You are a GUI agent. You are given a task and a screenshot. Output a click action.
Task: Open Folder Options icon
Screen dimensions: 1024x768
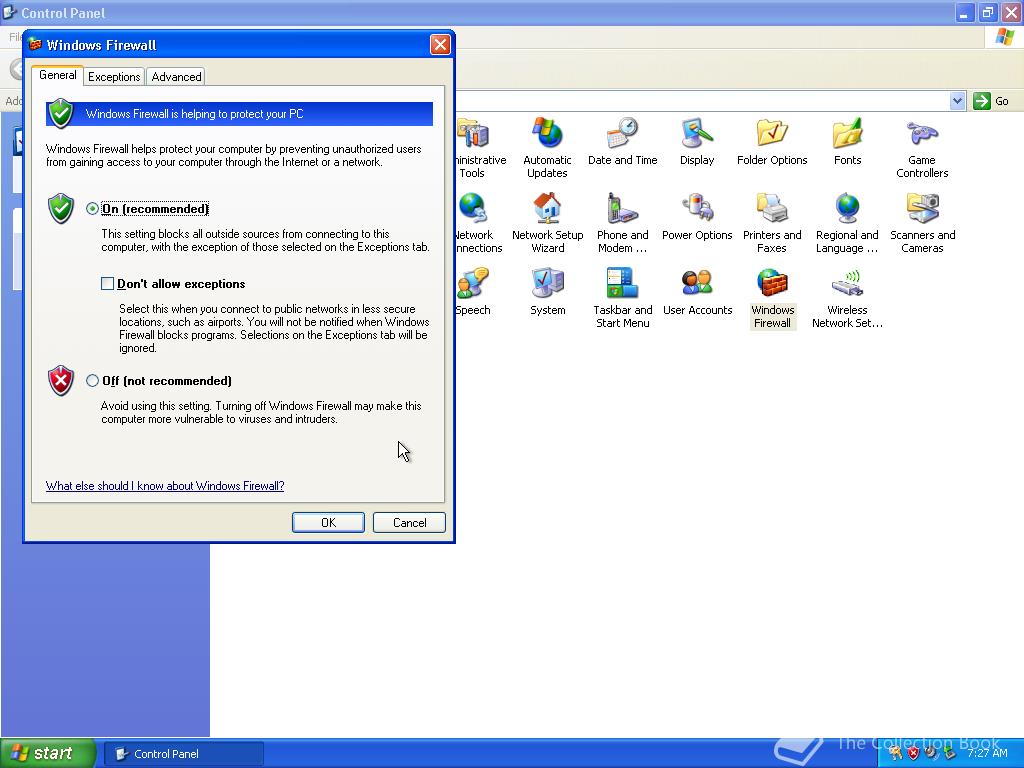click(x=772, y=142)
